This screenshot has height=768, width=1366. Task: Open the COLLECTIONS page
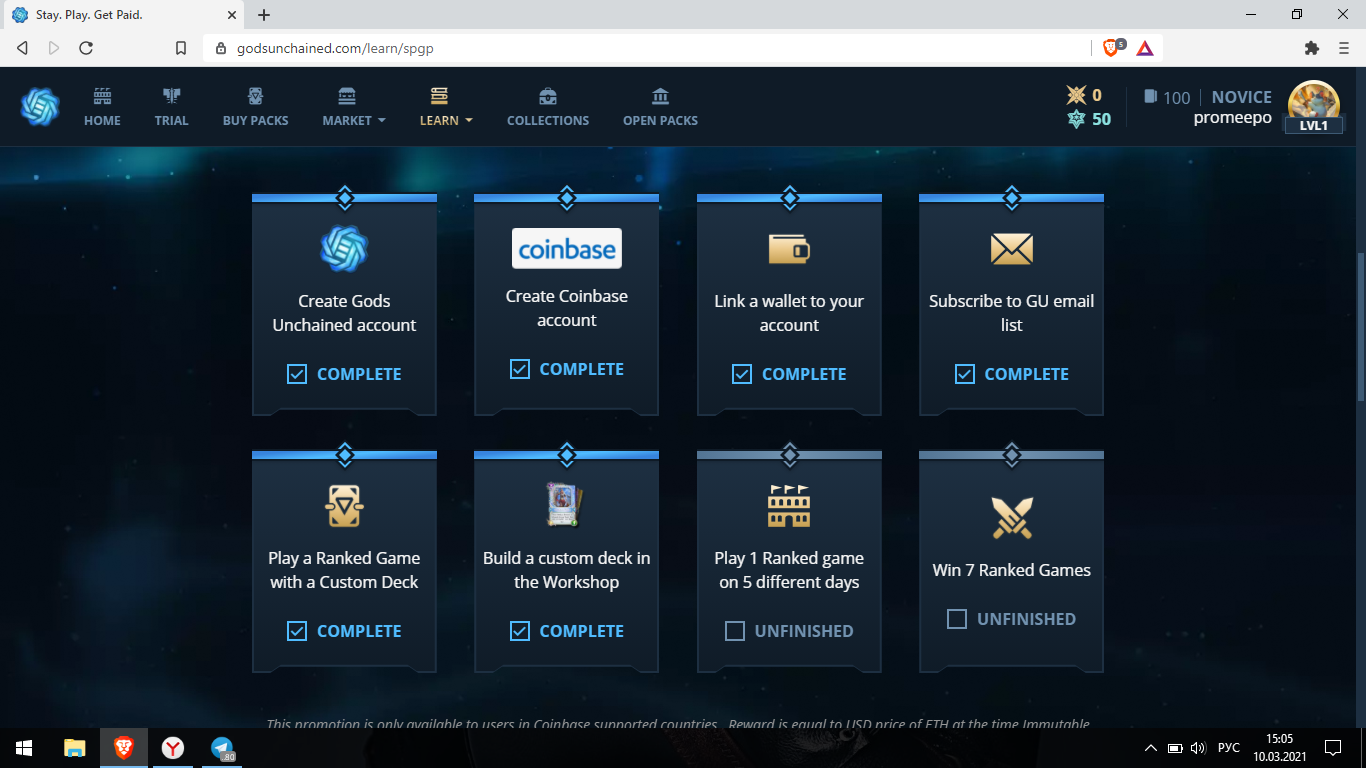548,107
